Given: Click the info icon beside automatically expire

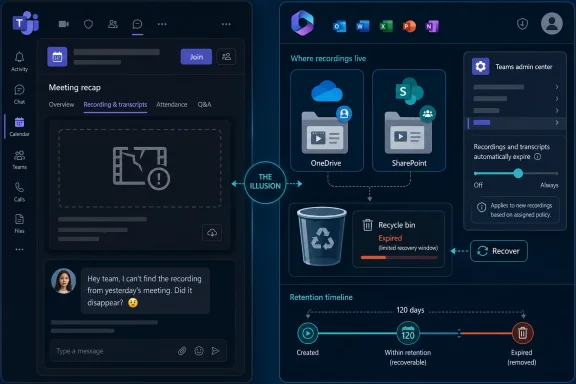Looking at the screenshot, I should click(x=537, y=157).
